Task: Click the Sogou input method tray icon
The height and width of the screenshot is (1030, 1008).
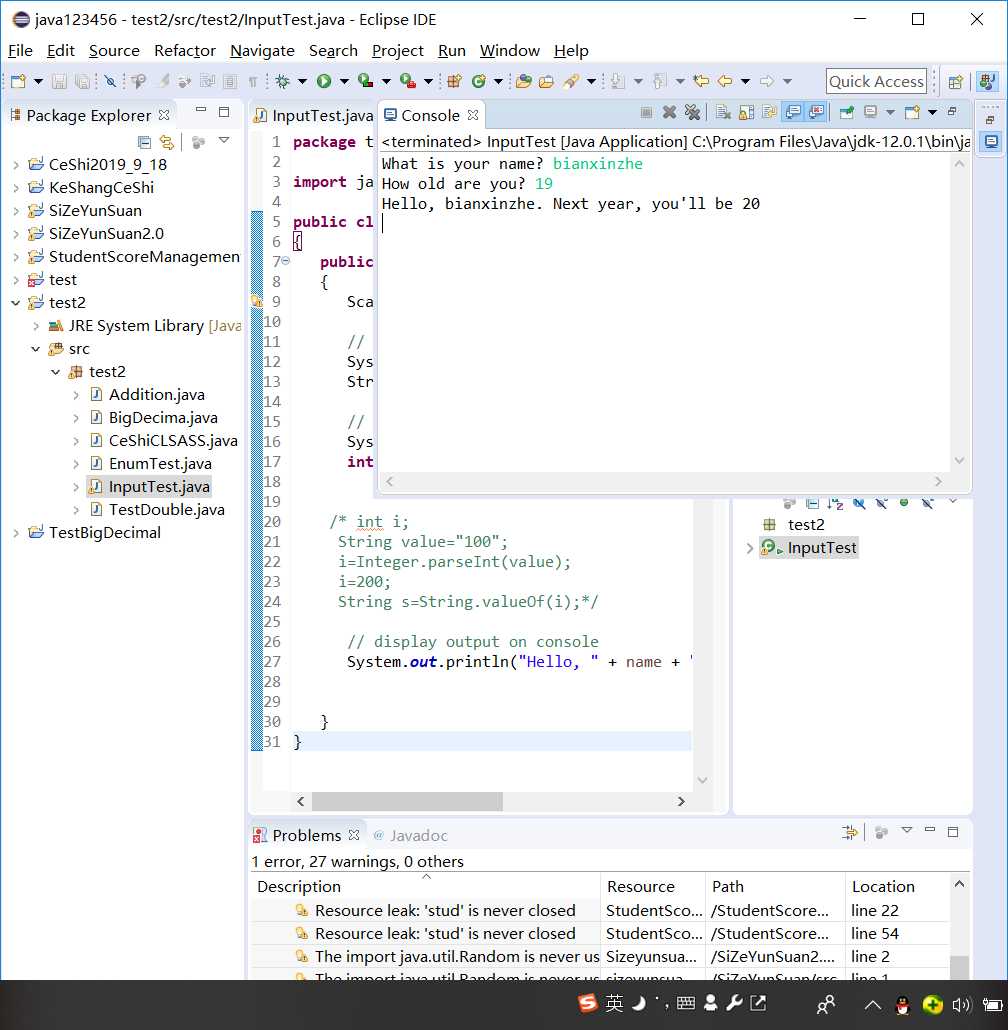Action: click(x=587, y=1003)
